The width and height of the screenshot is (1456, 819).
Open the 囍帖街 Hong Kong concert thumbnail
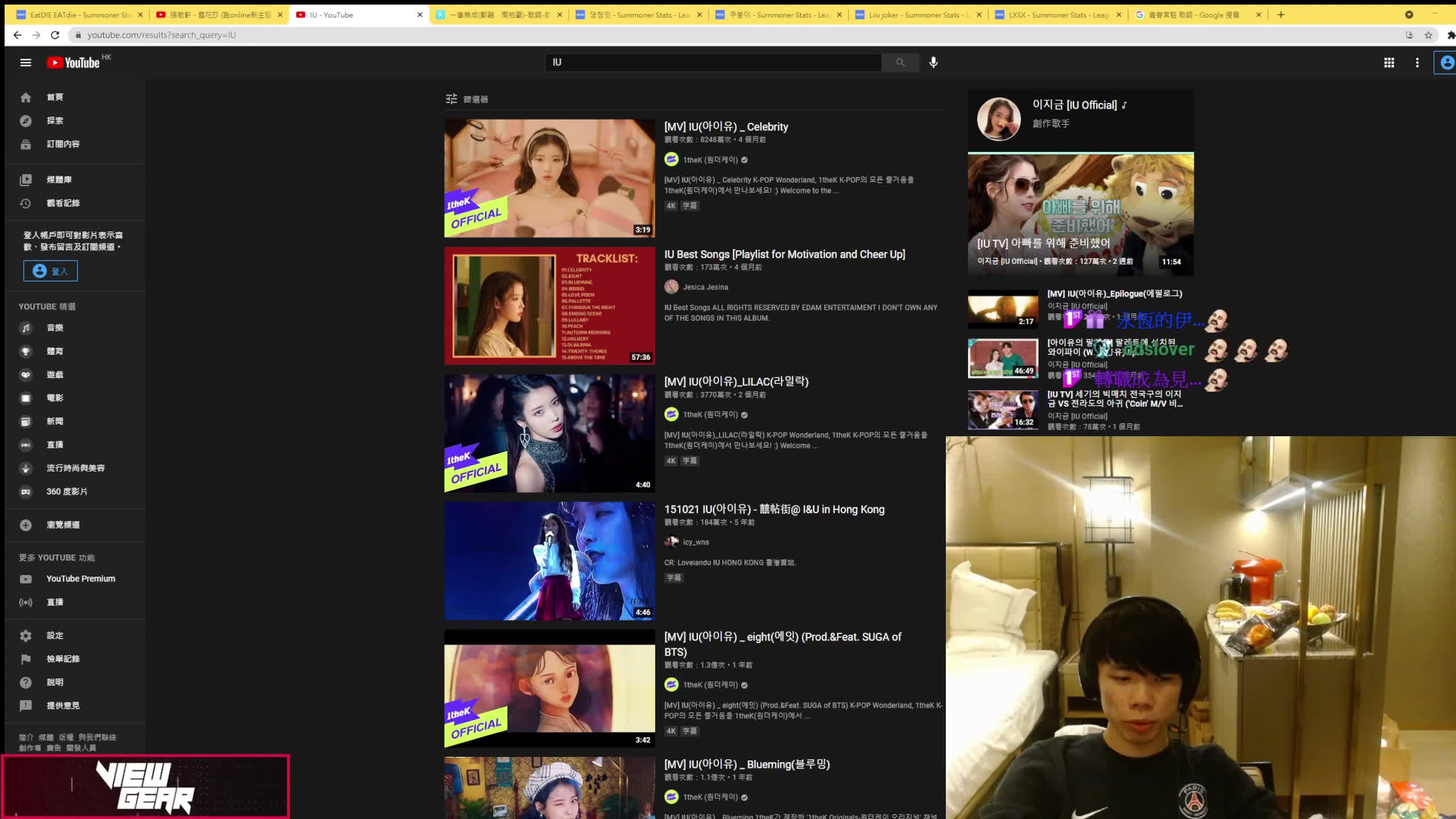pyautogui.click(x=549, y=561)
